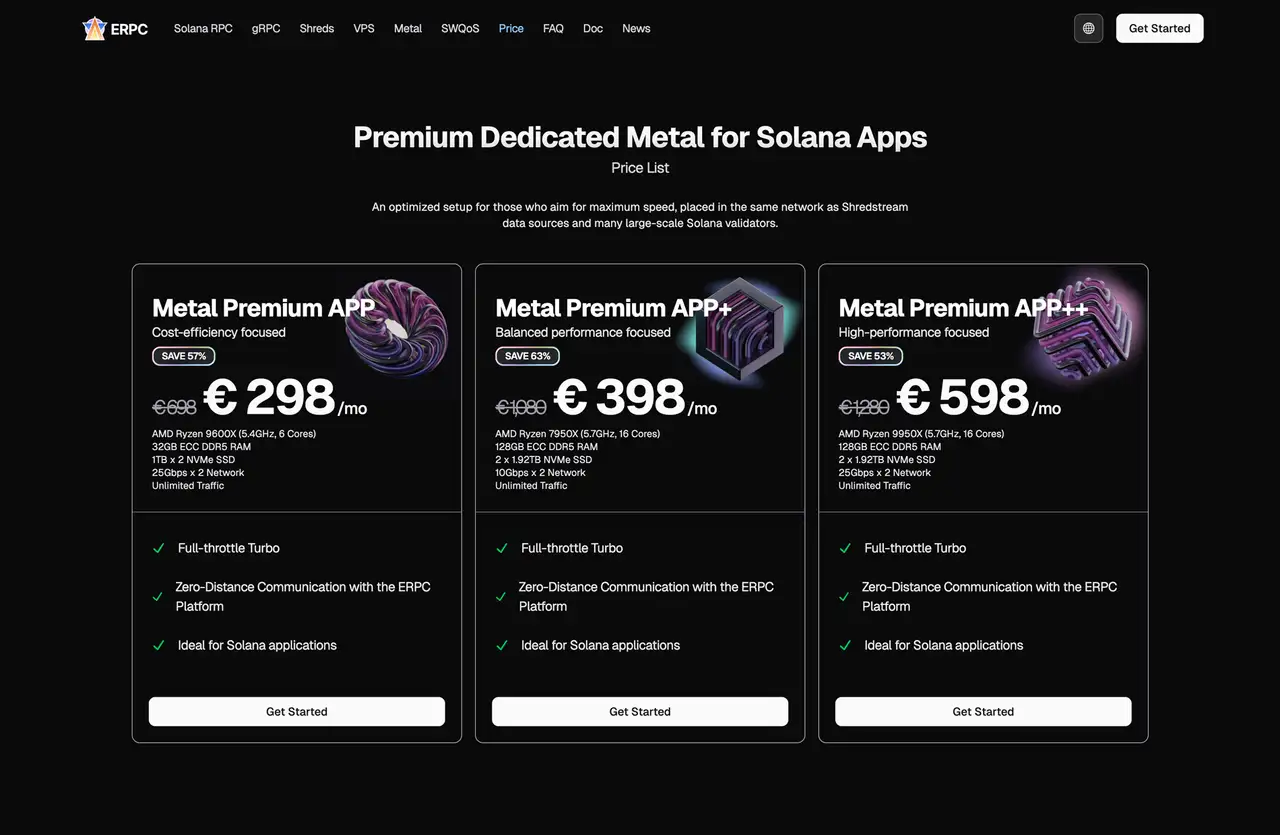Switch to the SWQoS page
1280x835 pixels.
coord(460,28)
